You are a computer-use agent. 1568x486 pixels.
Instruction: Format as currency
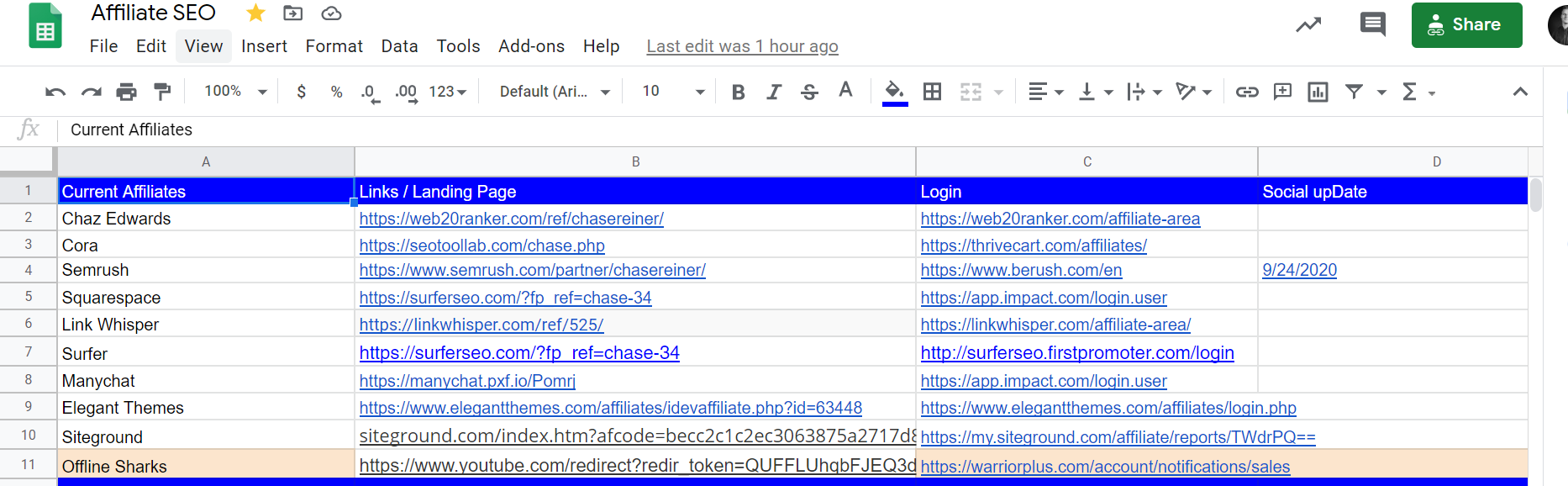302,92
